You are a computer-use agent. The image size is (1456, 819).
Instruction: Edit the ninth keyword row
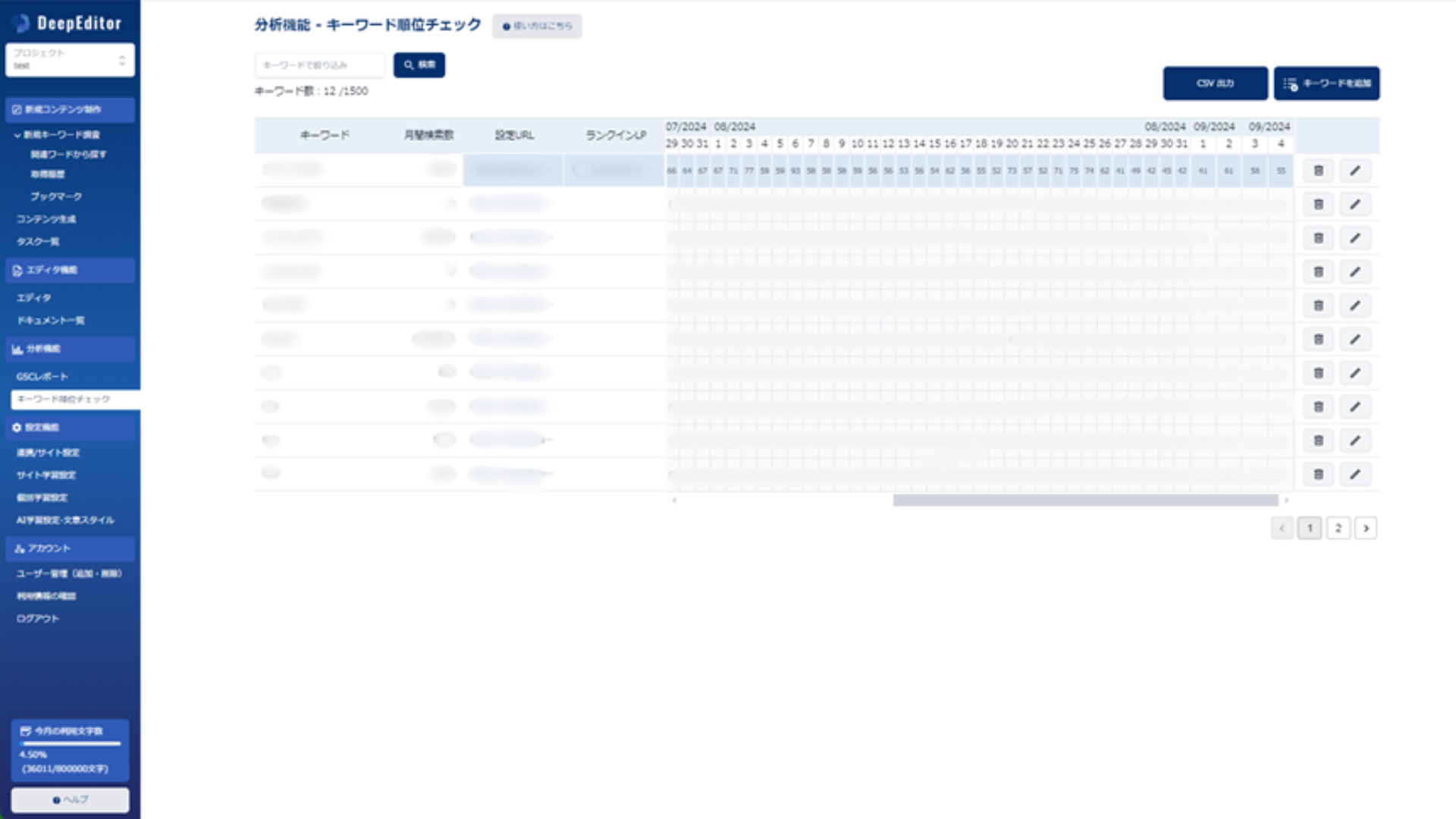click(x=1355, y=441)
